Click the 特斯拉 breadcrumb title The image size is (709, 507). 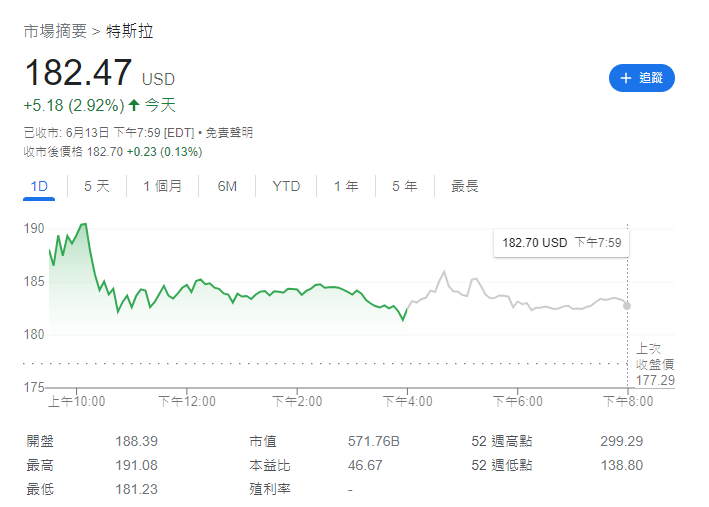point(130,31)
